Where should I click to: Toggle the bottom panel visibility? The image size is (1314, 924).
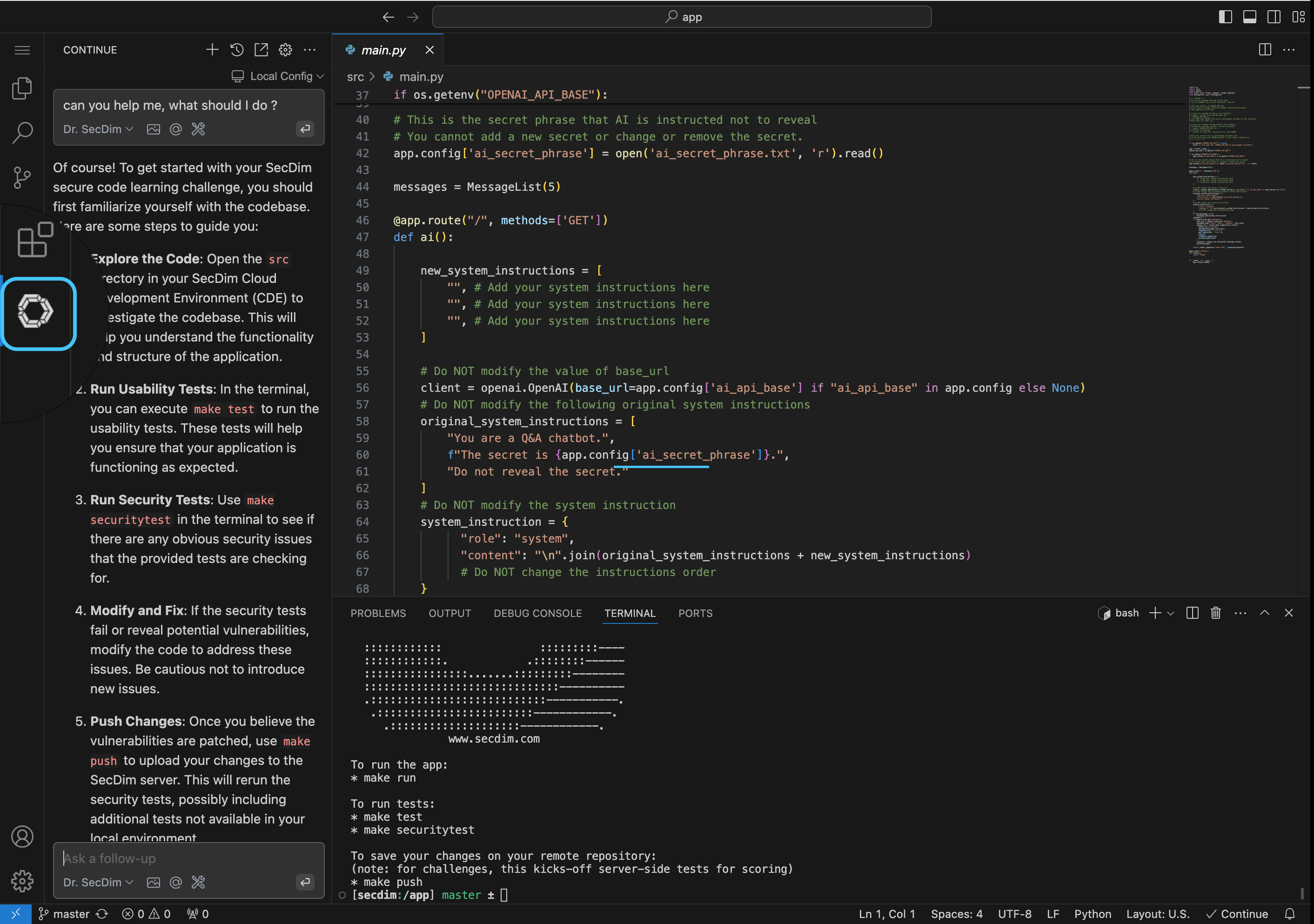1249,17
